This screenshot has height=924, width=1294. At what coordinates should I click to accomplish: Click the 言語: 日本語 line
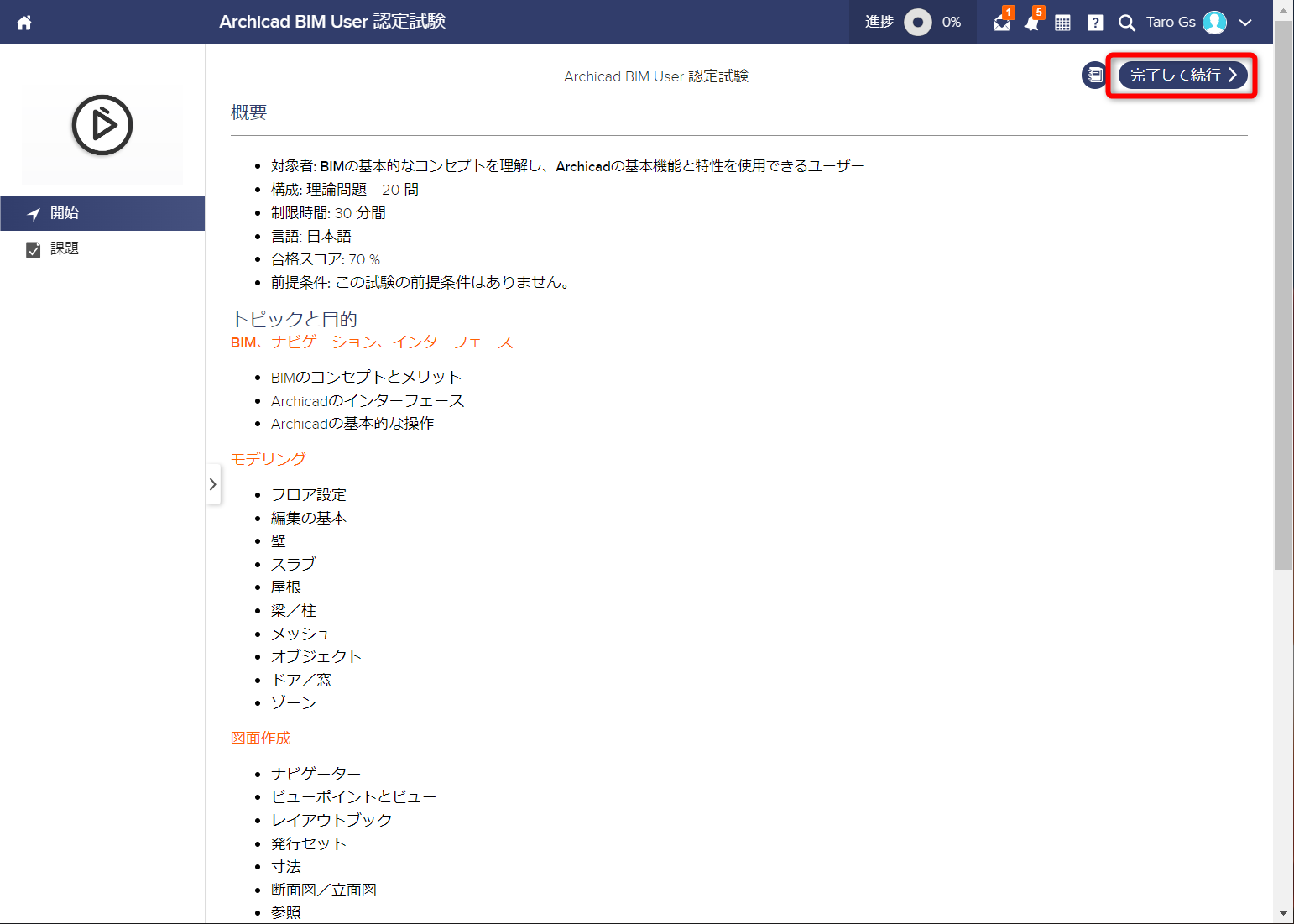pos(311,237)
